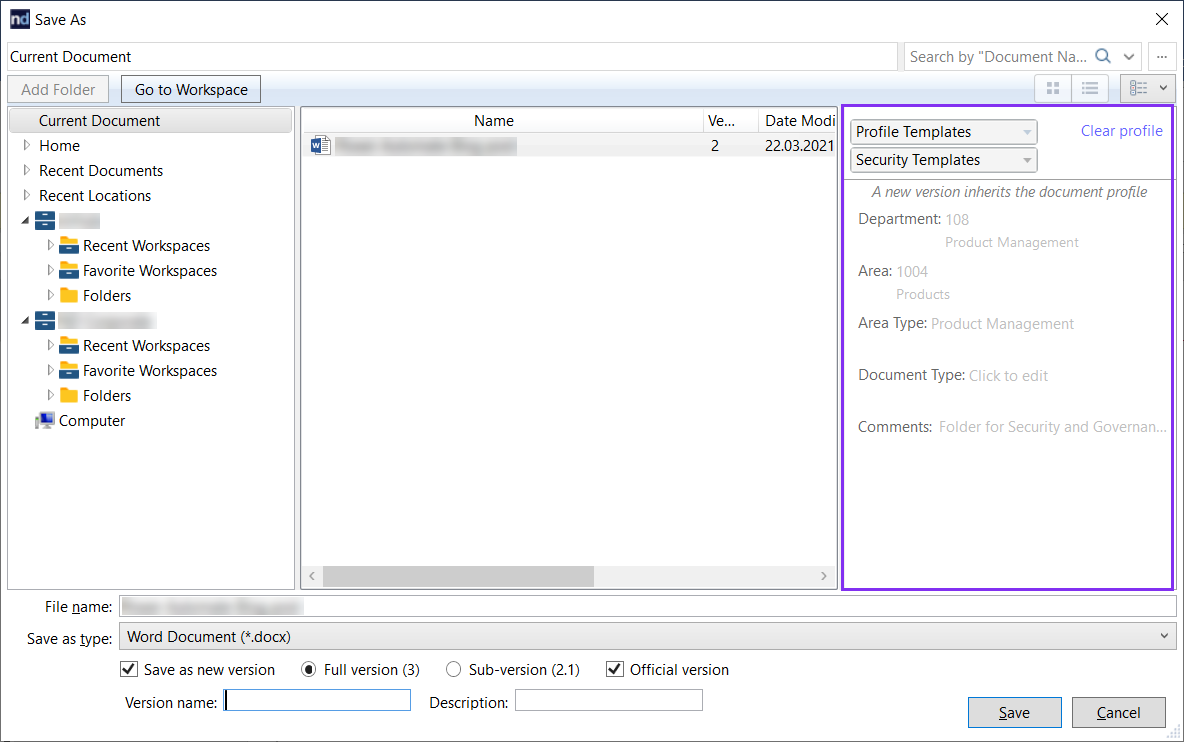Sort by the Name column header
This screenshot has height=742, width=1184.
[493, 121]
